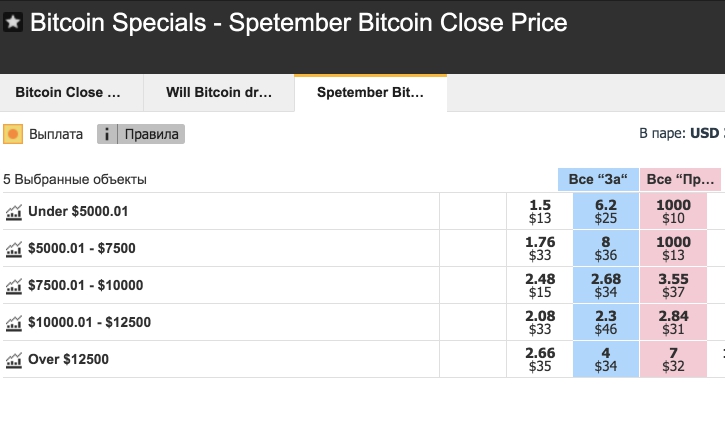Switch to the Will Bitcoin dr... tab
The image size is (725, 426).
[x=219, y=93]
